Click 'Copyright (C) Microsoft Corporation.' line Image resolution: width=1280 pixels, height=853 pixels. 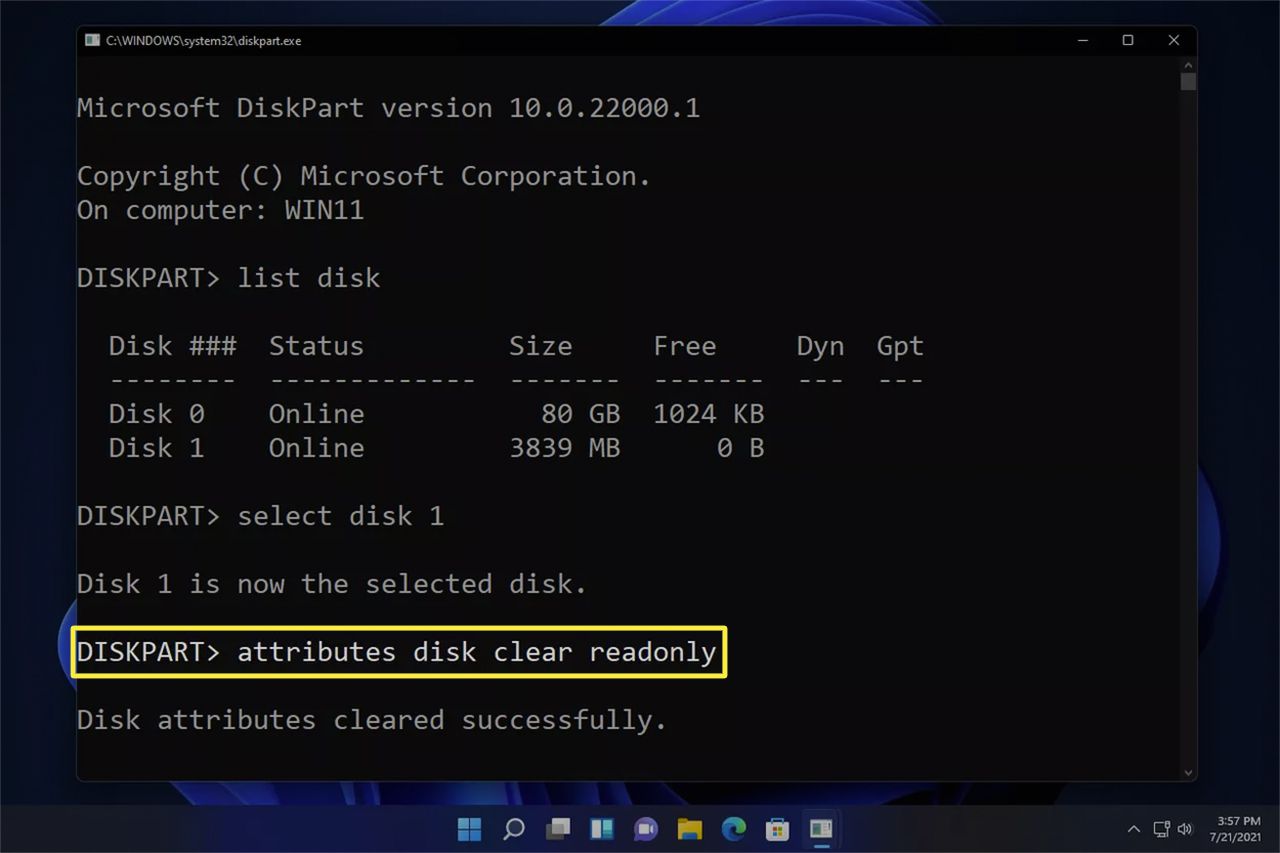(x=364, y=176)
